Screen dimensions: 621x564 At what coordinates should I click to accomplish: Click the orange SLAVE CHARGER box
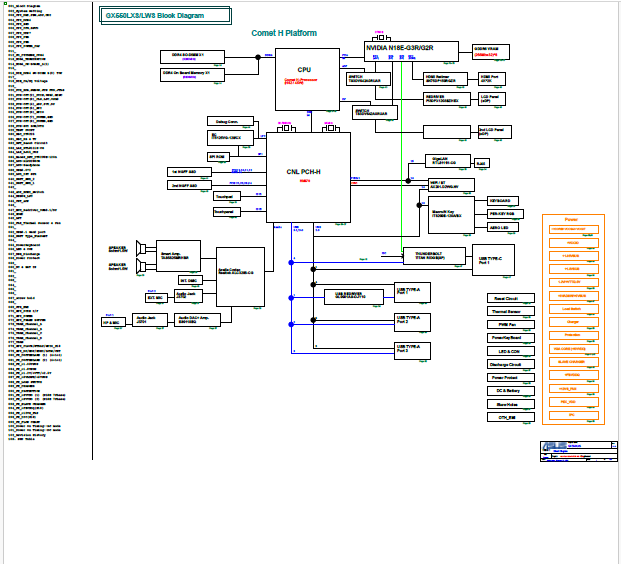click(x=574, y=362)
